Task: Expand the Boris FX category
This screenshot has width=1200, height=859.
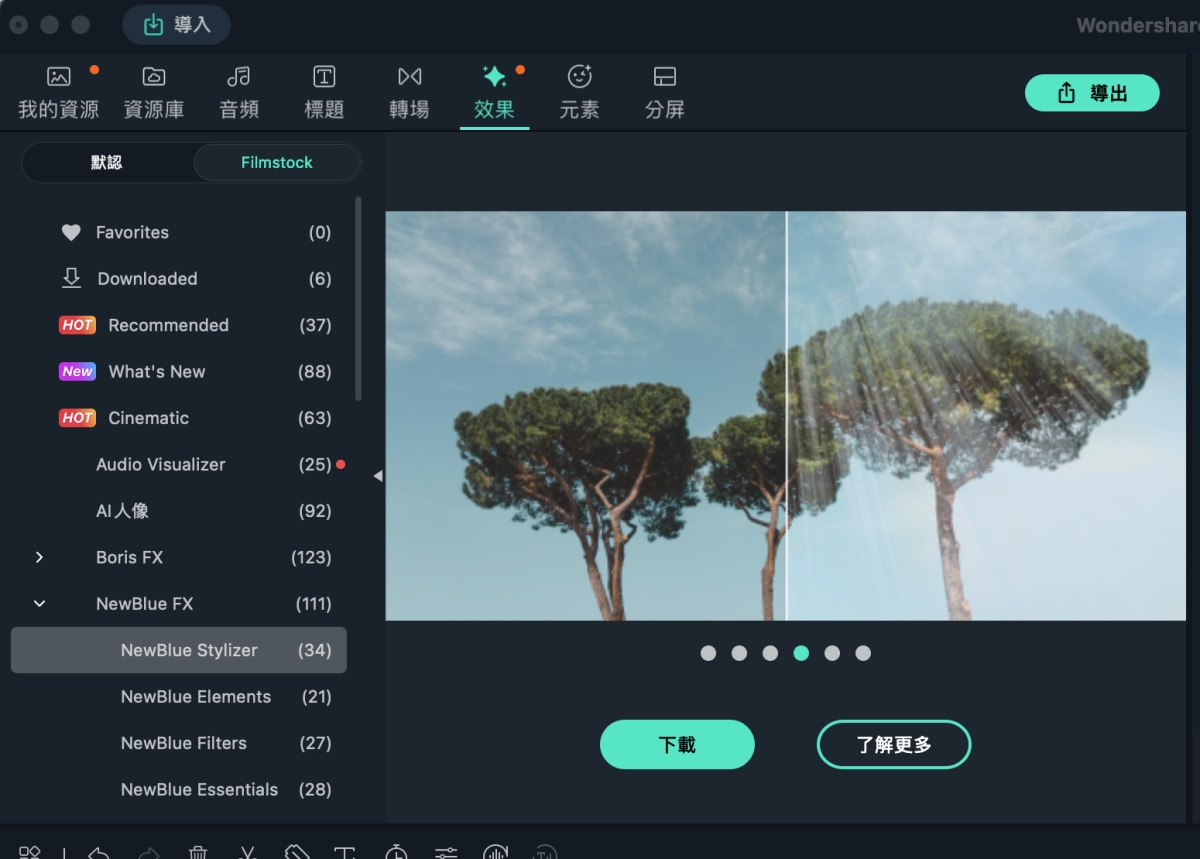Action: (39, 557)
